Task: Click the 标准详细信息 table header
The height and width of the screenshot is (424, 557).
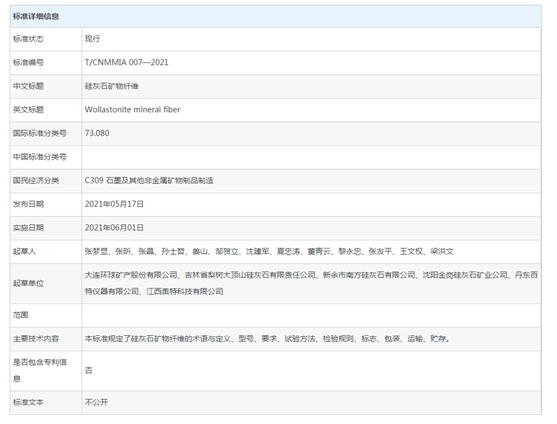Action: (x=36, y=16)
